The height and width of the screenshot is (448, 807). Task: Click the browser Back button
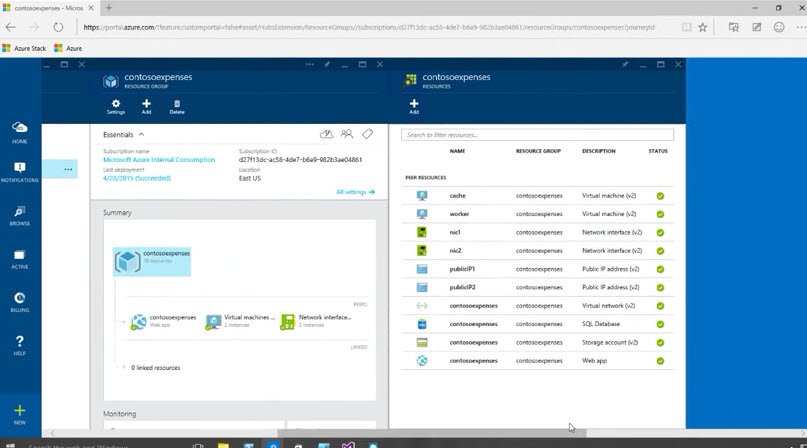point(11,27)
